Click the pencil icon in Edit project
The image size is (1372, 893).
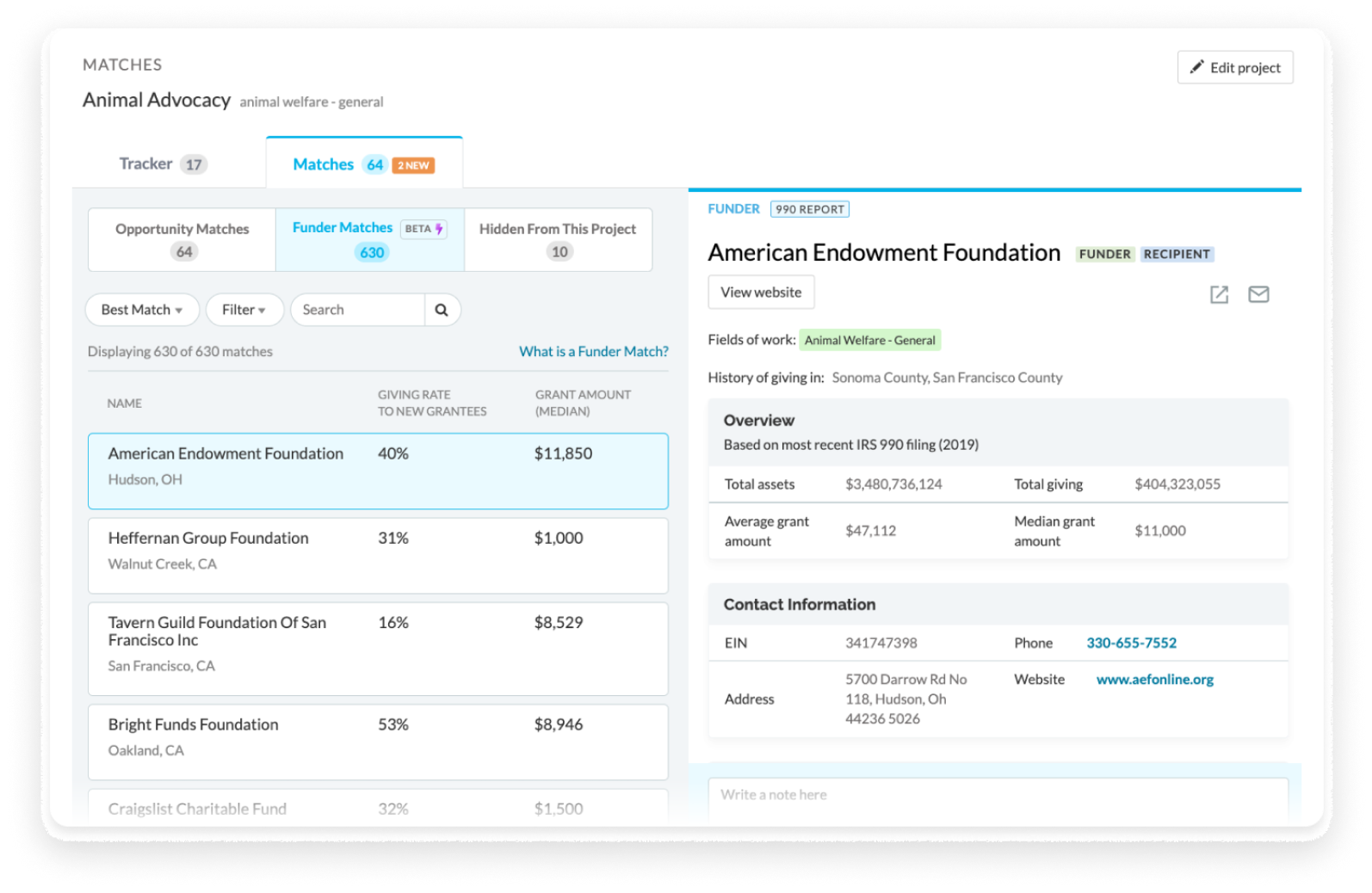tap(1196, 67)
